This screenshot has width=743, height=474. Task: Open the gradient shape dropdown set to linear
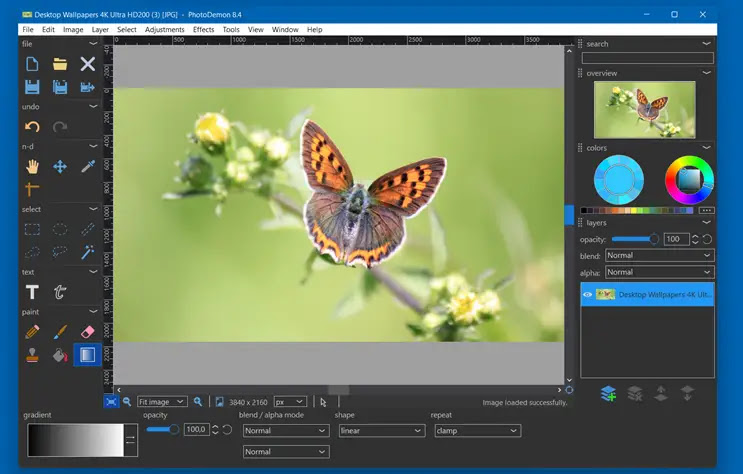380,431
